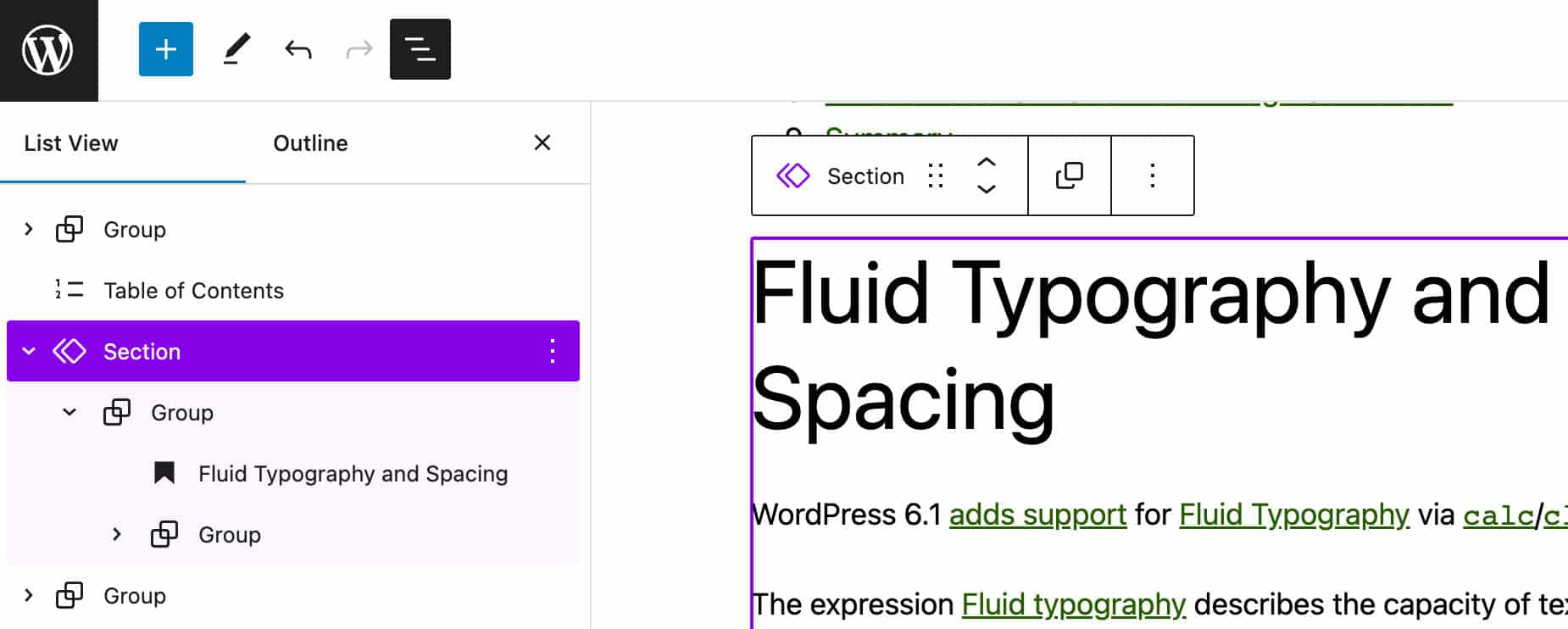Open the WordPress logo menu
Screen dimensions: 1568x629
pyautogui.click(x=48, y=50)
